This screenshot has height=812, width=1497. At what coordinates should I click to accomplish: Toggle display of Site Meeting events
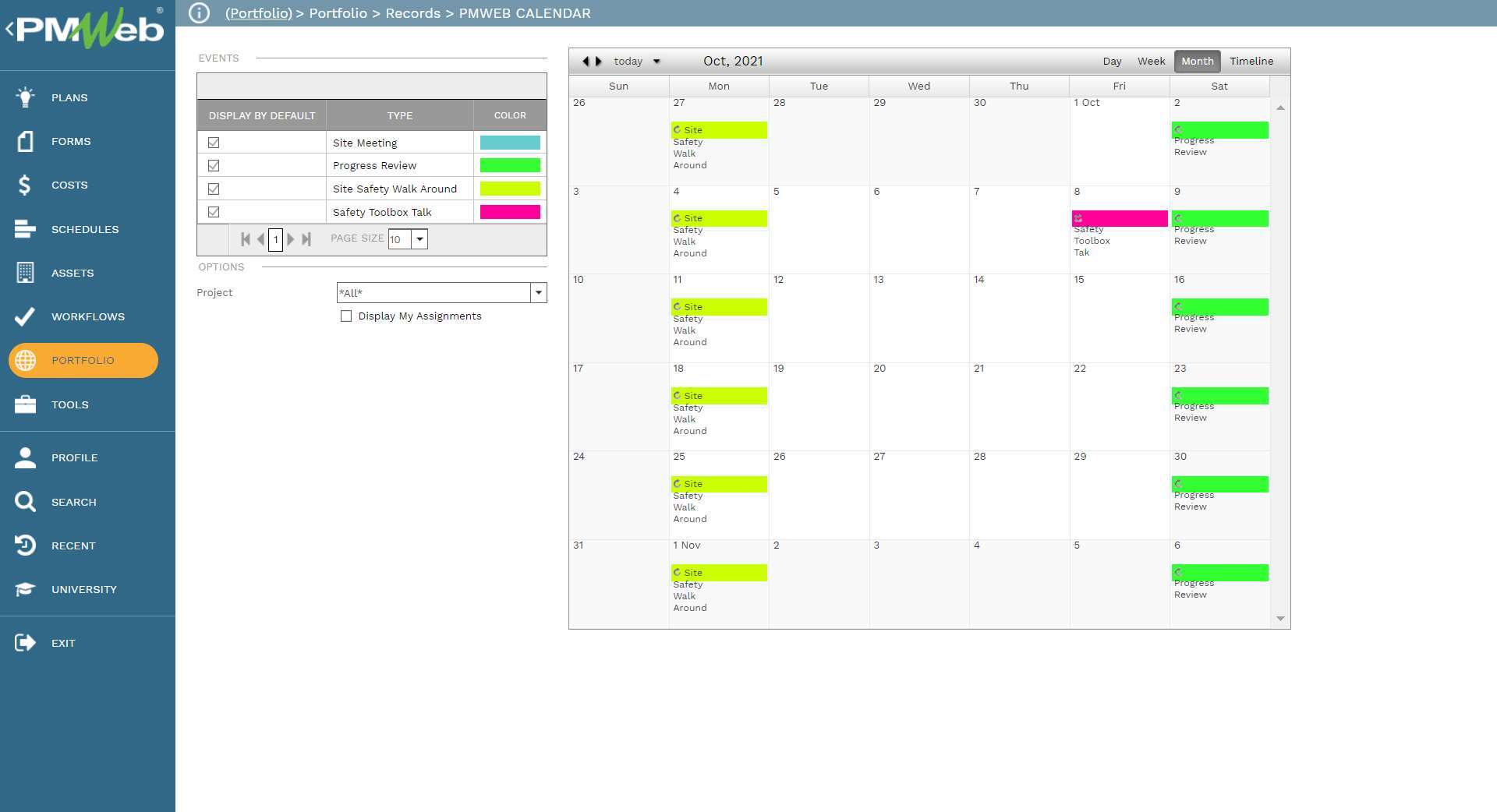214,143
